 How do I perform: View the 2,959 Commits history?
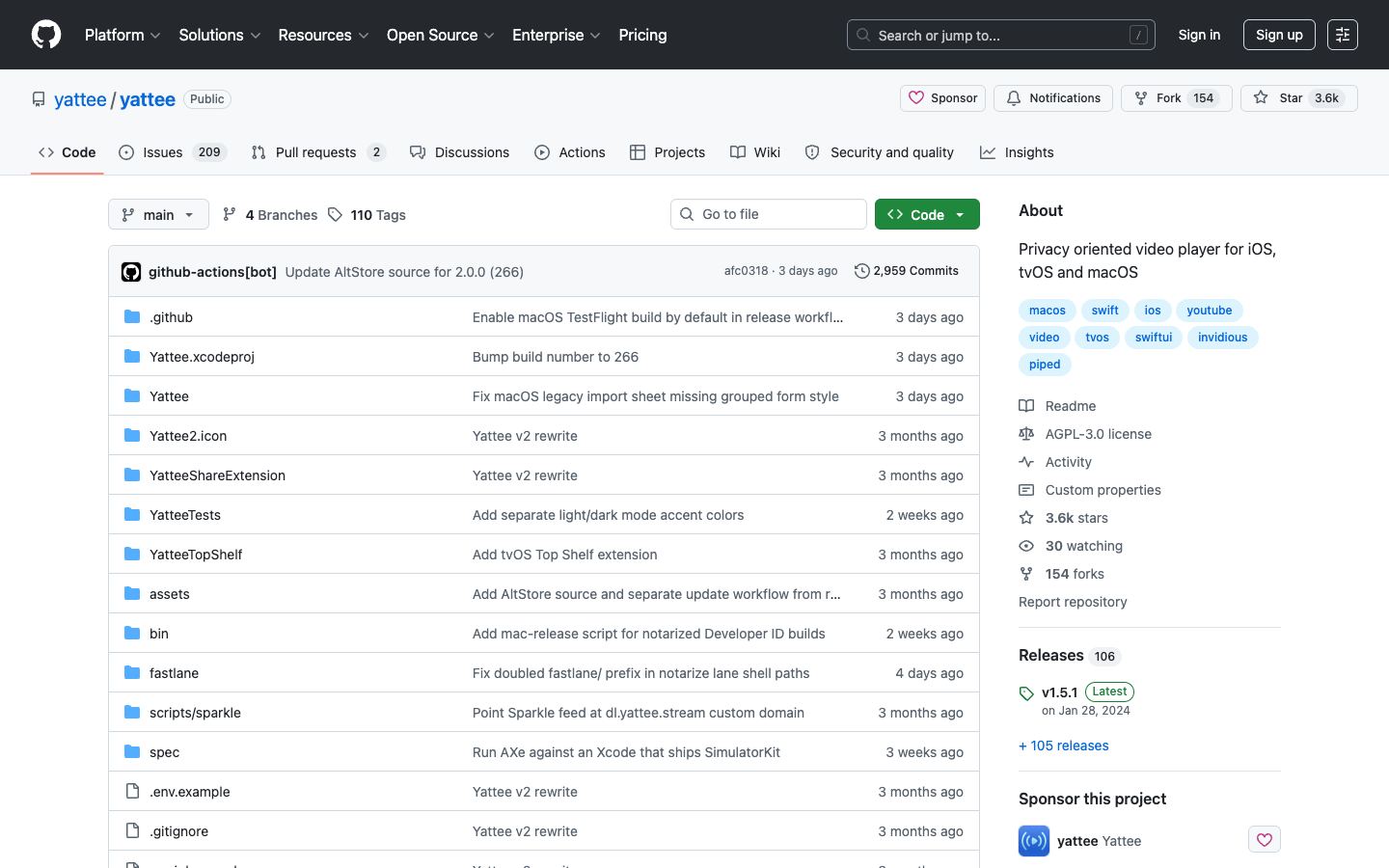pos(907,271)
